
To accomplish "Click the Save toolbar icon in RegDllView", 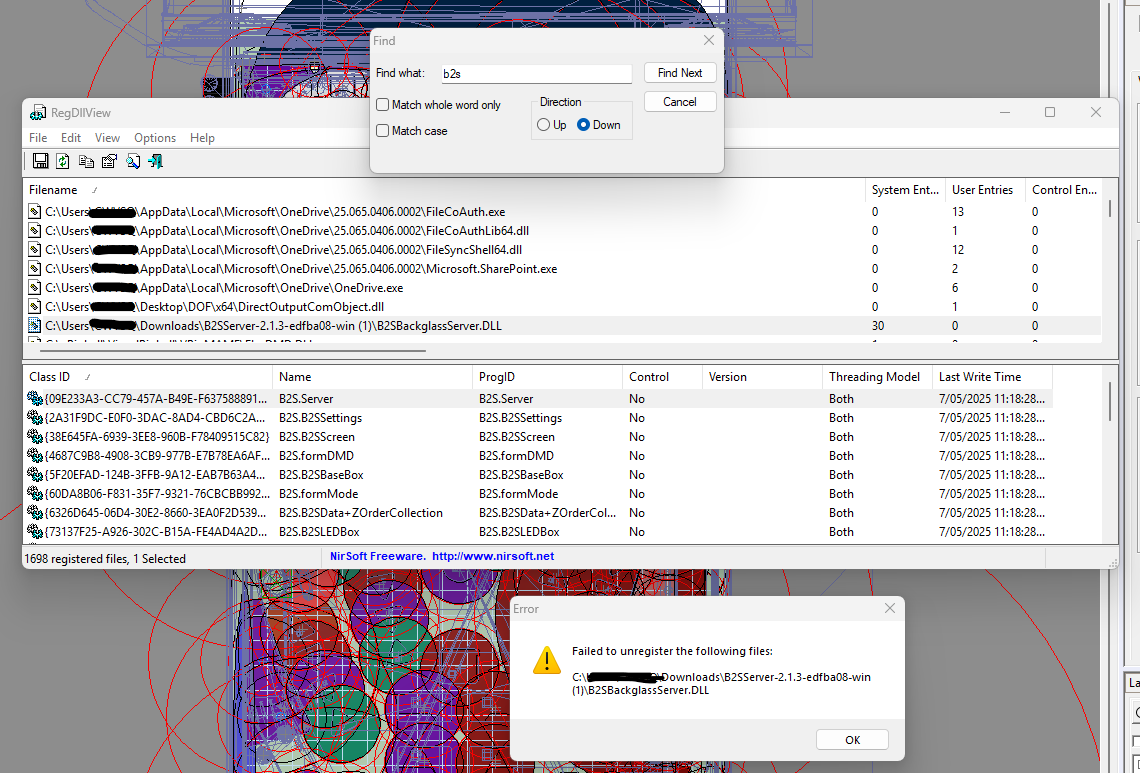I will (40, 160).
